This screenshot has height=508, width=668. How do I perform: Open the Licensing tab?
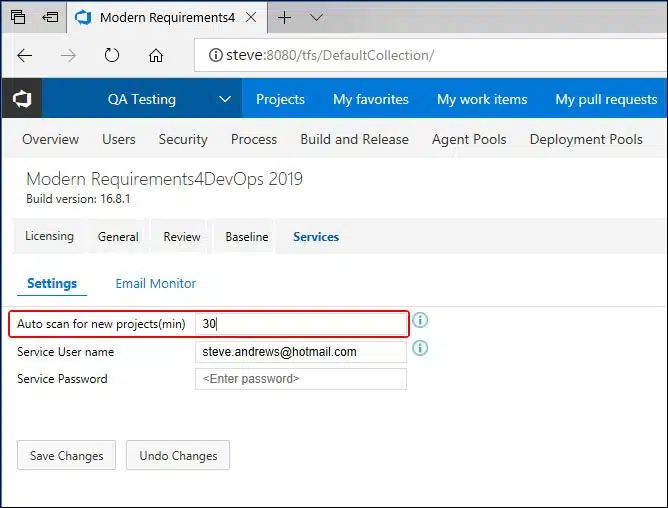(x=49, y=237)
